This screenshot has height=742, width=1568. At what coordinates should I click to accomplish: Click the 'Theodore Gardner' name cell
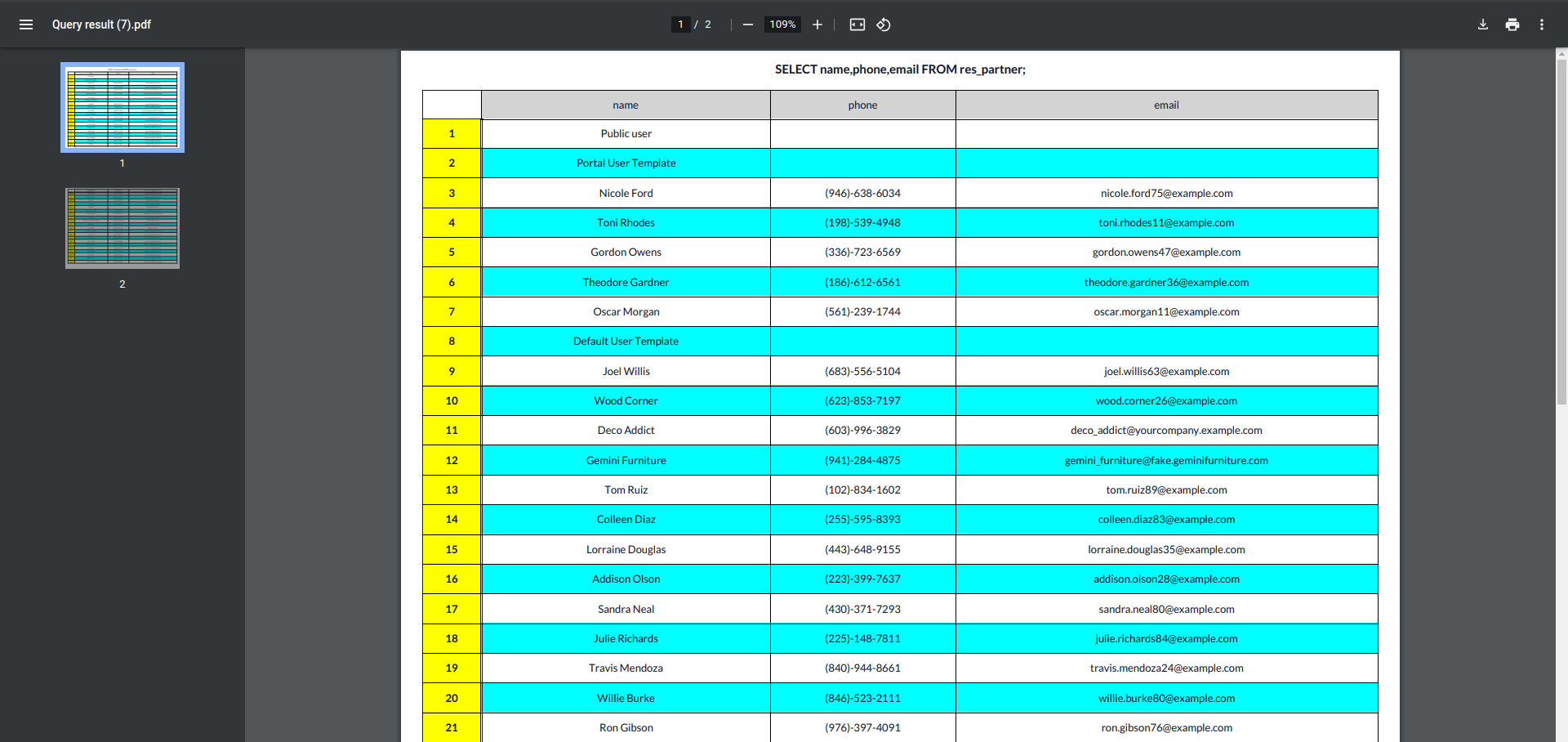(x=626, y=282)
